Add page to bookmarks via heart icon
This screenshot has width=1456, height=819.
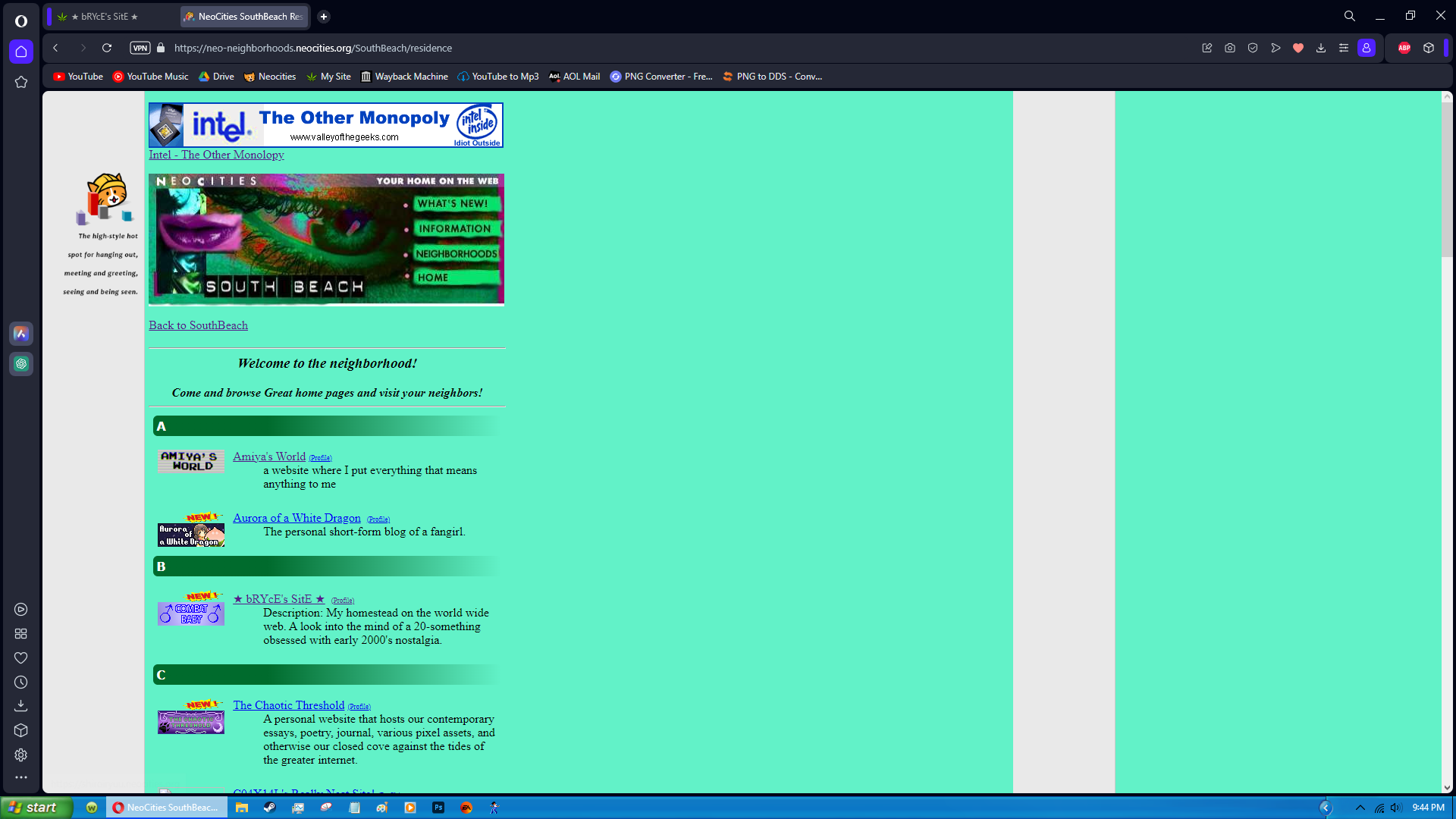click(x=1298, y=48)
